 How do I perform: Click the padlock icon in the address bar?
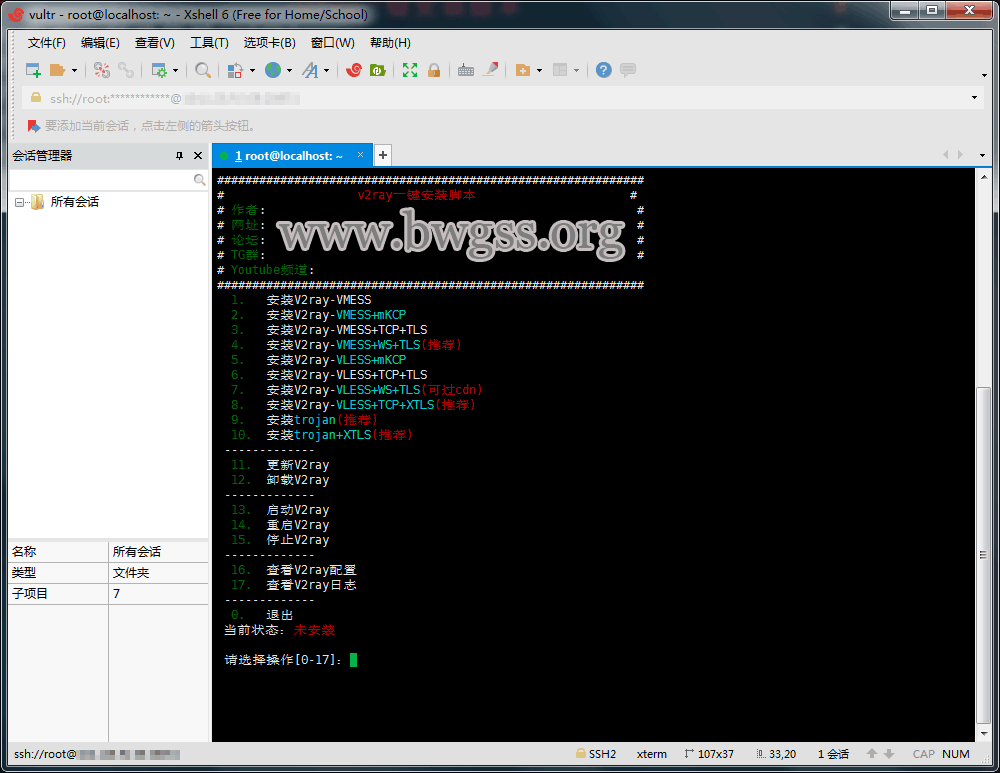36,98
